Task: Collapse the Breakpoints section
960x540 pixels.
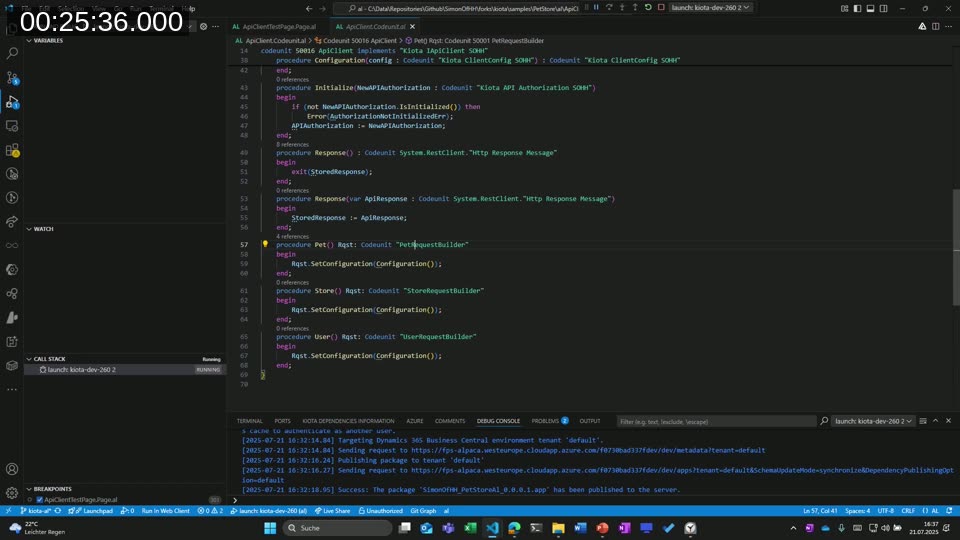Action: pos(29,489)
